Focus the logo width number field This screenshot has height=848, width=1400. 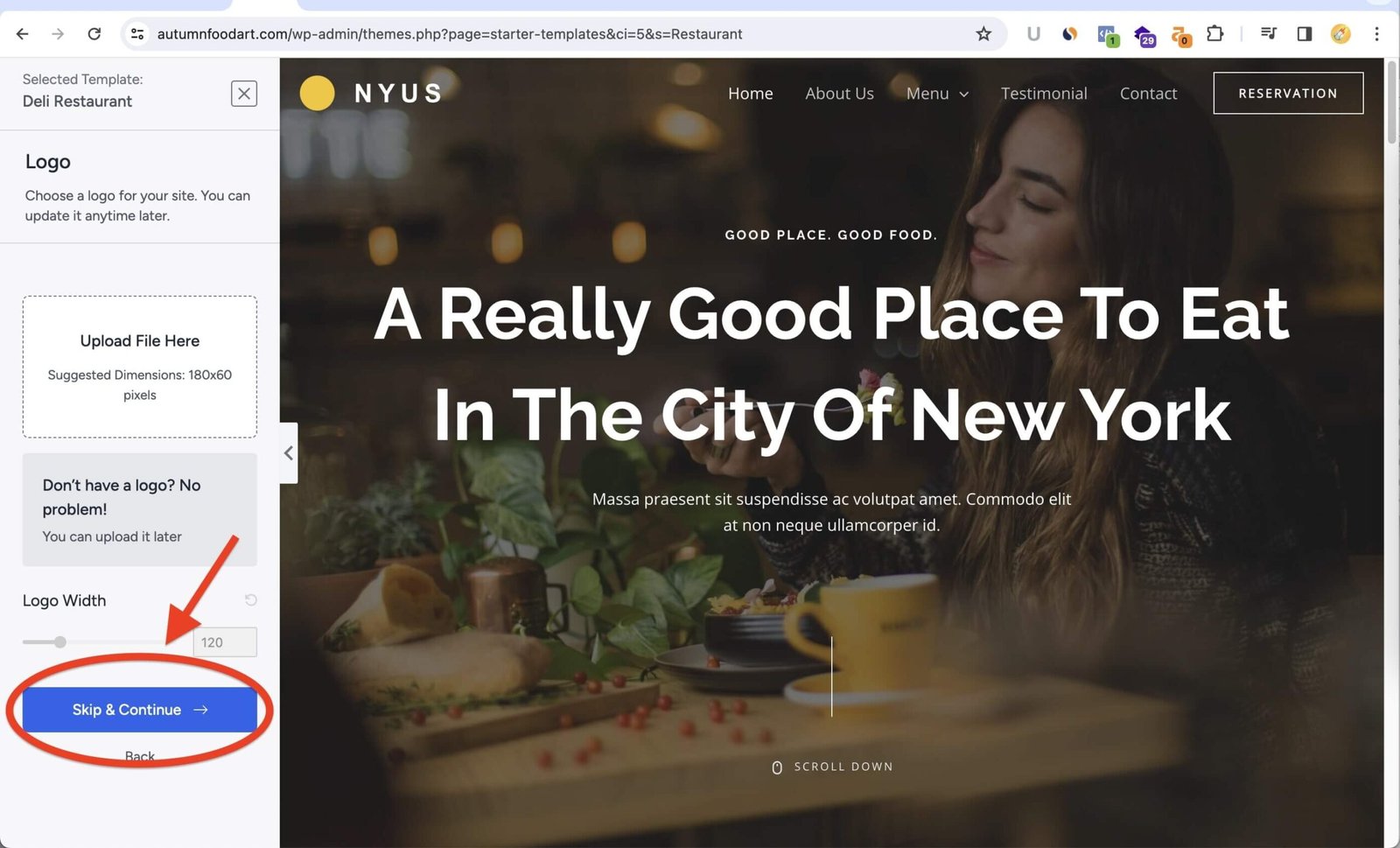(225, 642)
